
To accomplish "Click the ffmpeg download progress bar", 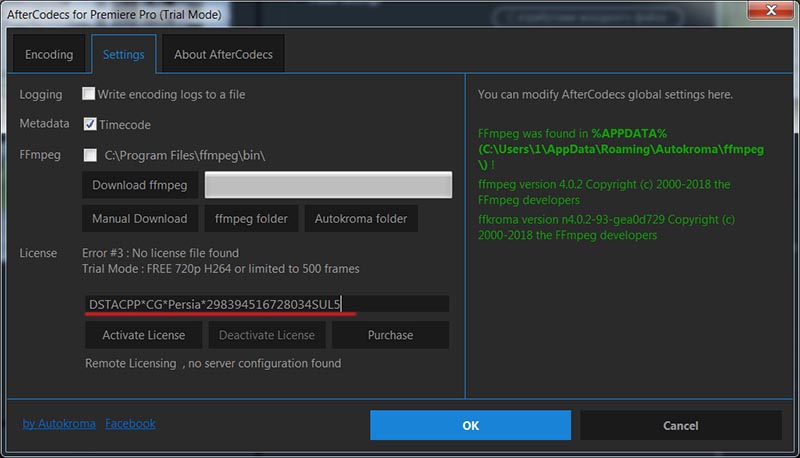I will [x=328, y=185].
